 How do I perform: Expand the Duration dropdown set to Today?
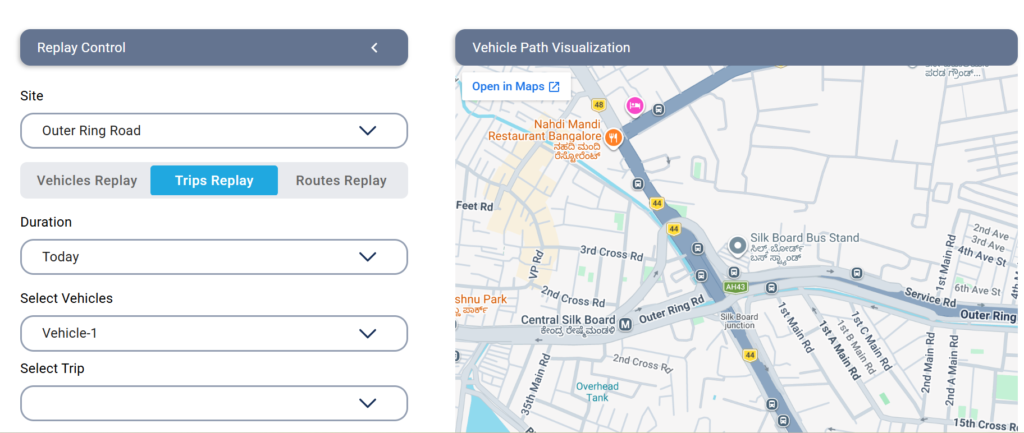[x=214, y=257]
